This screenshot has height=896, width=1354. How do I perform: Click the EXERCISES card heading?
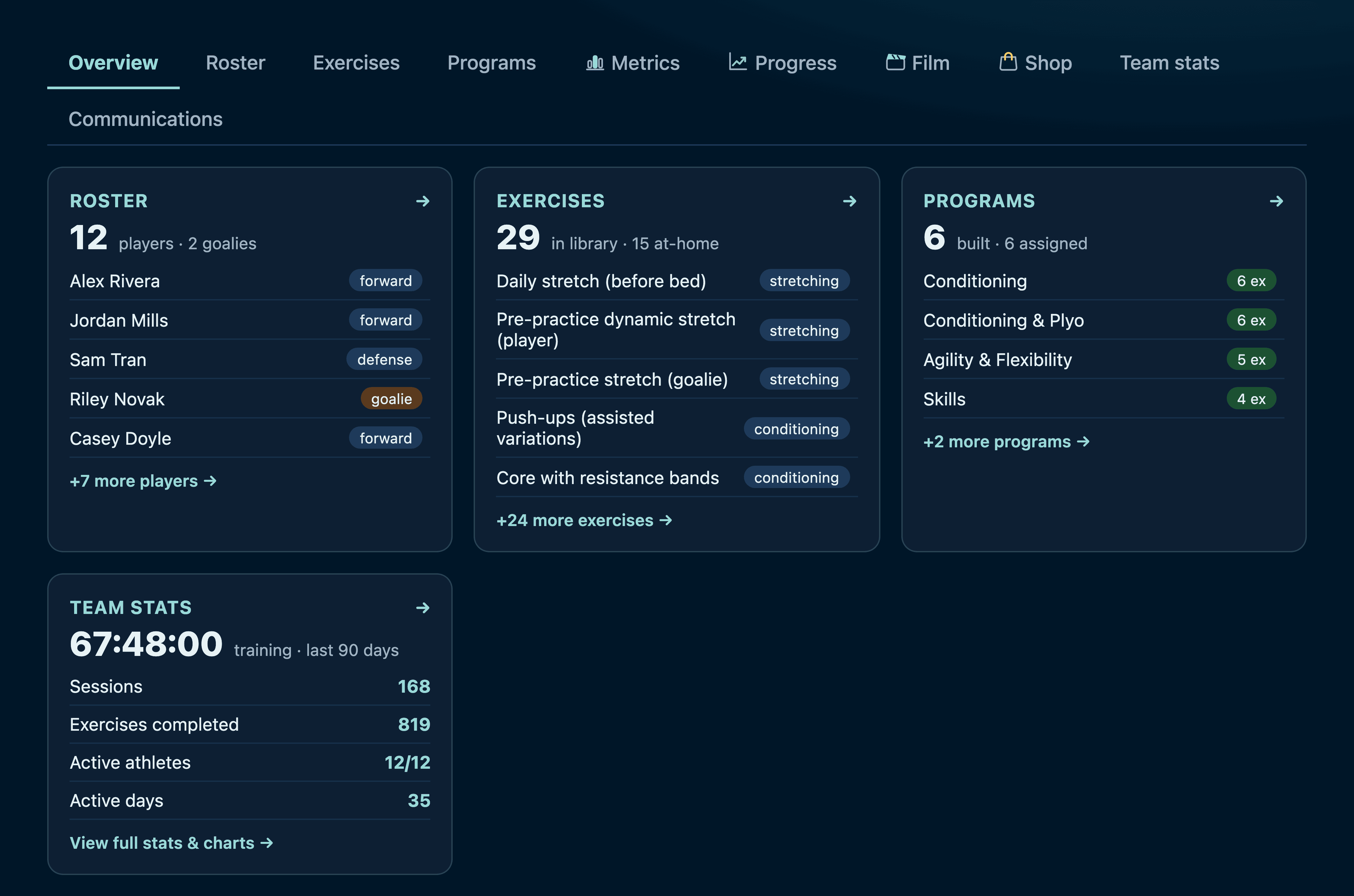(x=550, y=201)
